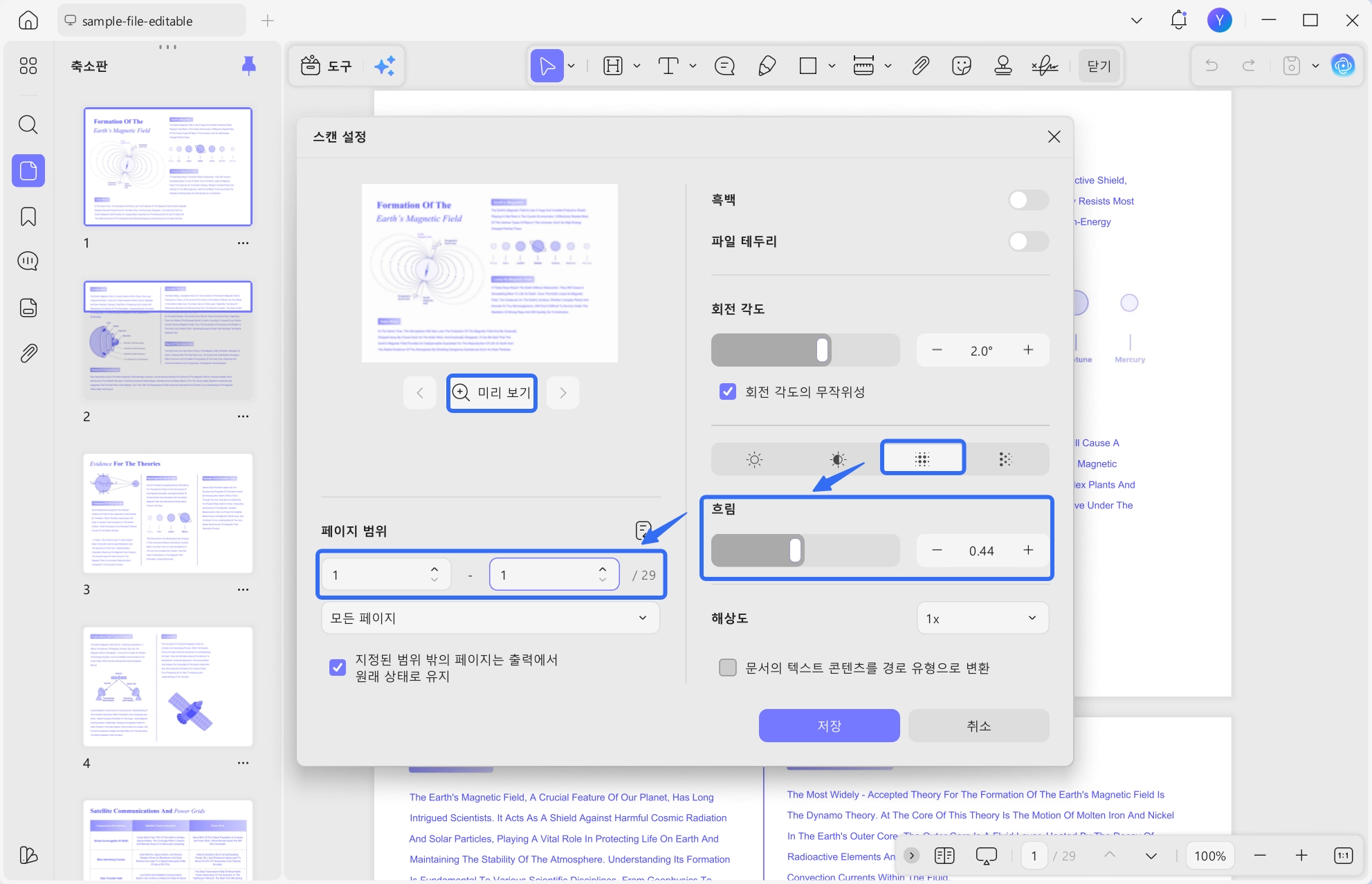Uncheck 회전 각도의 무작위성 checkbox
1372x884 pixels.
[728, 392]
